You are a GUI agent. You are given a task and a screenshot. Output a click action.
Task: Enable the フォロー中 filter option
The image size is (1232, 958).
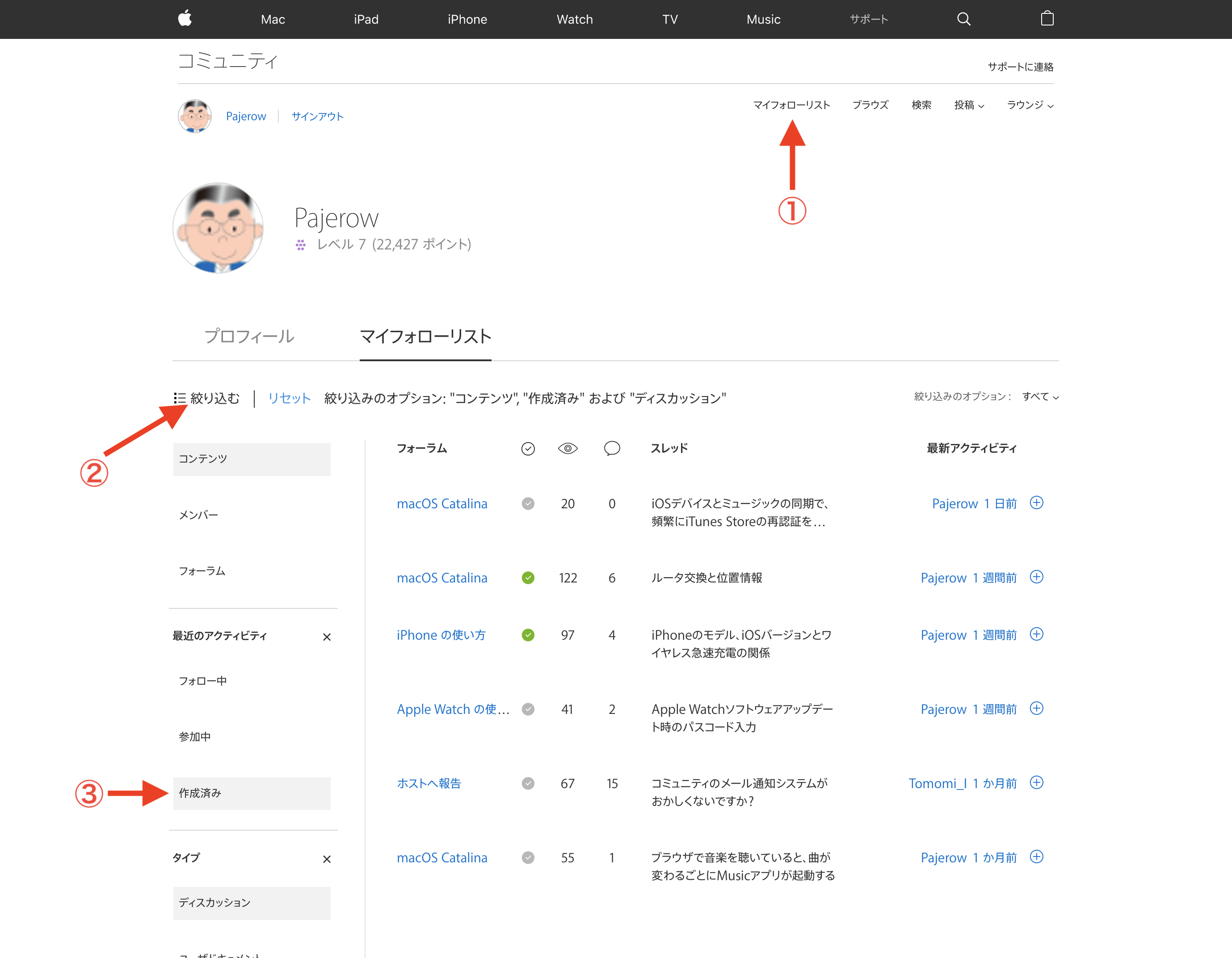pyautogui.click(x=203, y=681)
